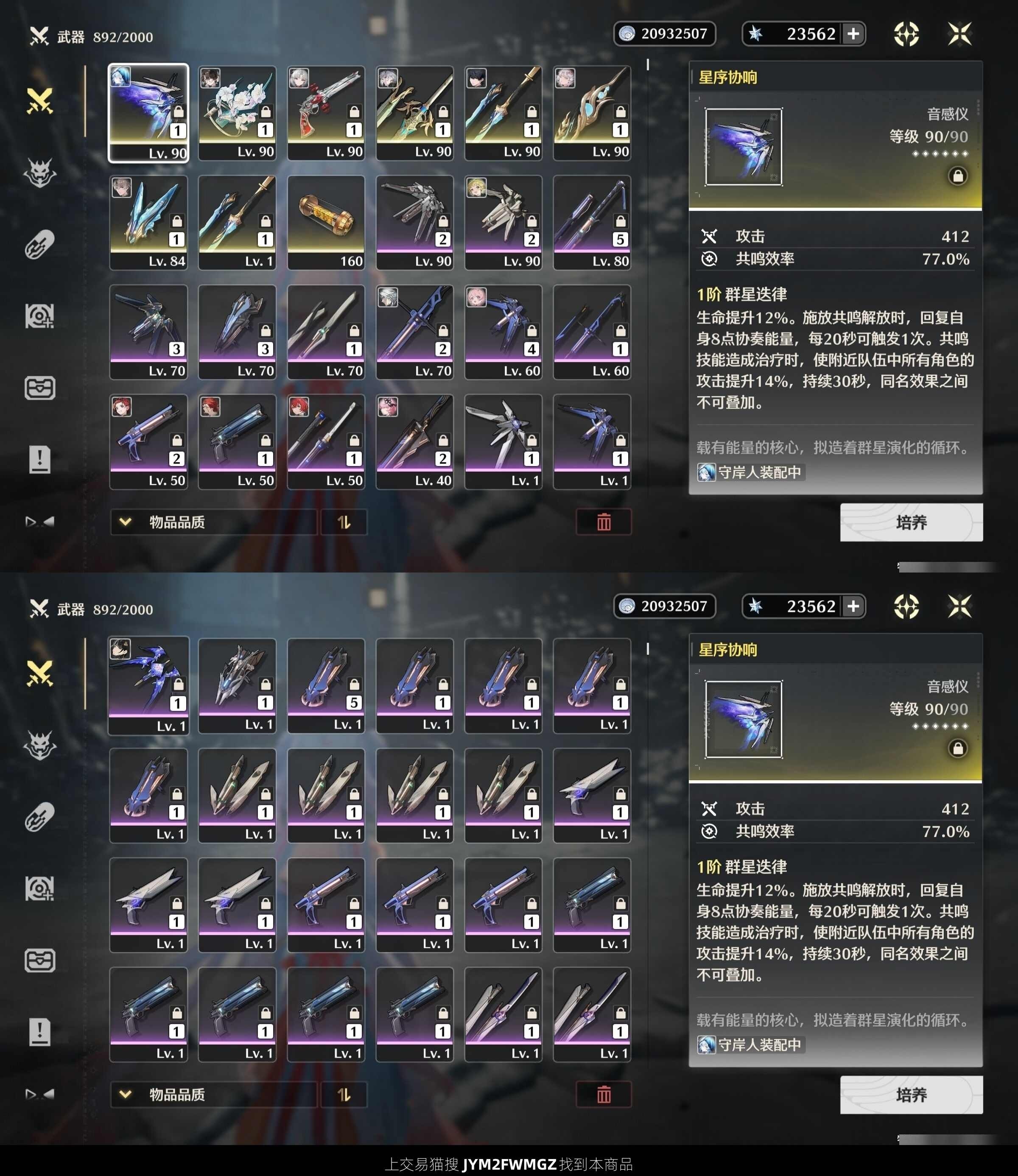This screenshot has height=1176, width=1018.
Task: Select the golden capsule item showing 160
Action: [x=326, y=223]
